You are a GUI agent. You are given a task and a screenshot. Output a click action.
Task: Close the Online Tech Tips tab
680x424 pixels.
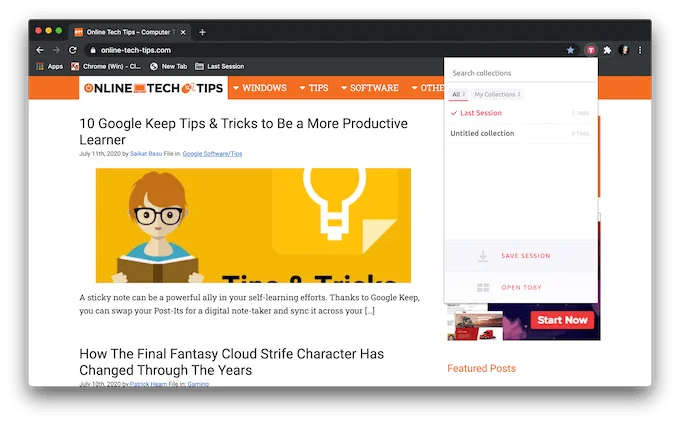coord(183,32)
